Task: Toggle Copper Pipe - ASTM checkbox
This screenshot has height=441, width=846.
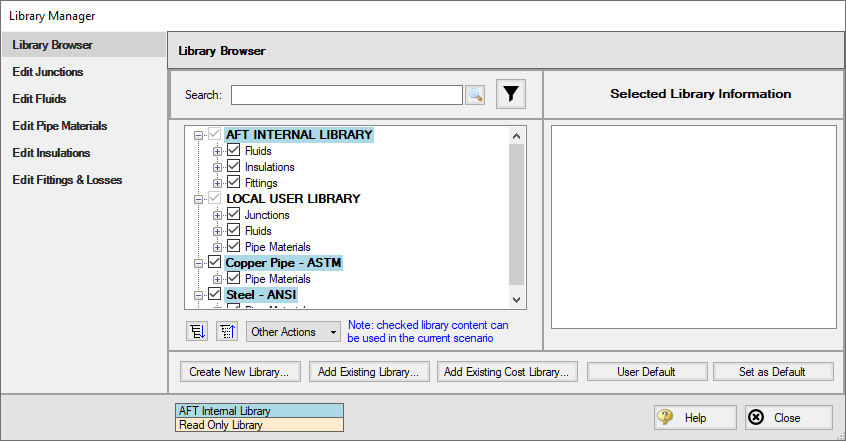Action: (x=215, y=262)
